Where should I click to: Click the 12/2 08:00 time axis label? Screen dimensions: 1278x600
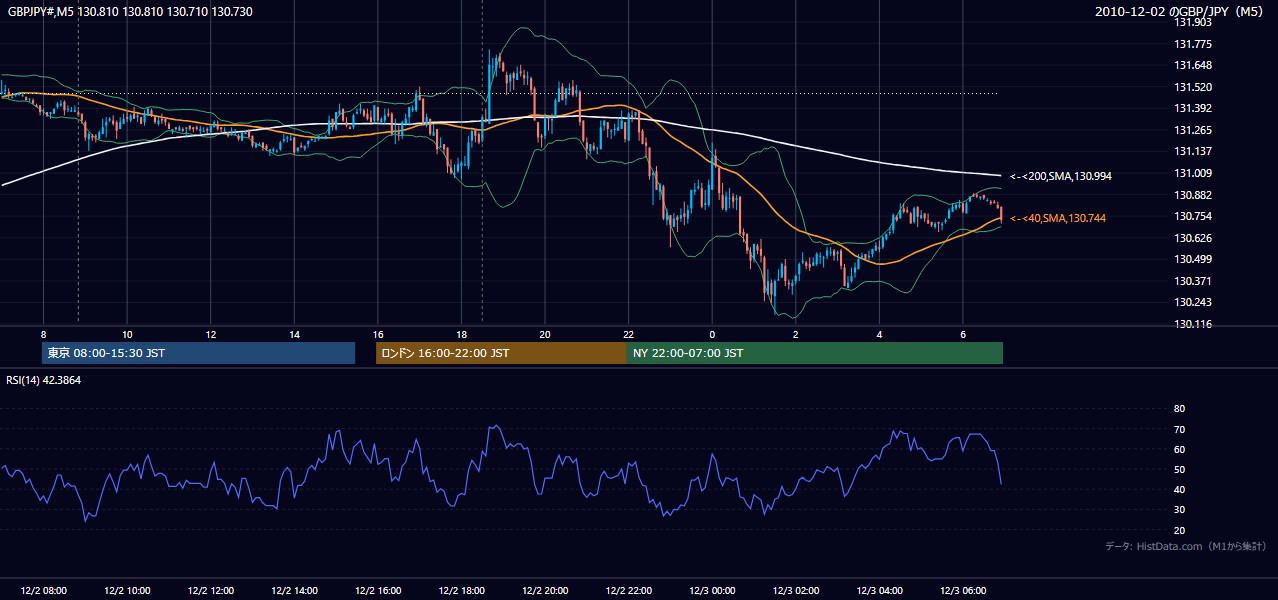(42, 590)
